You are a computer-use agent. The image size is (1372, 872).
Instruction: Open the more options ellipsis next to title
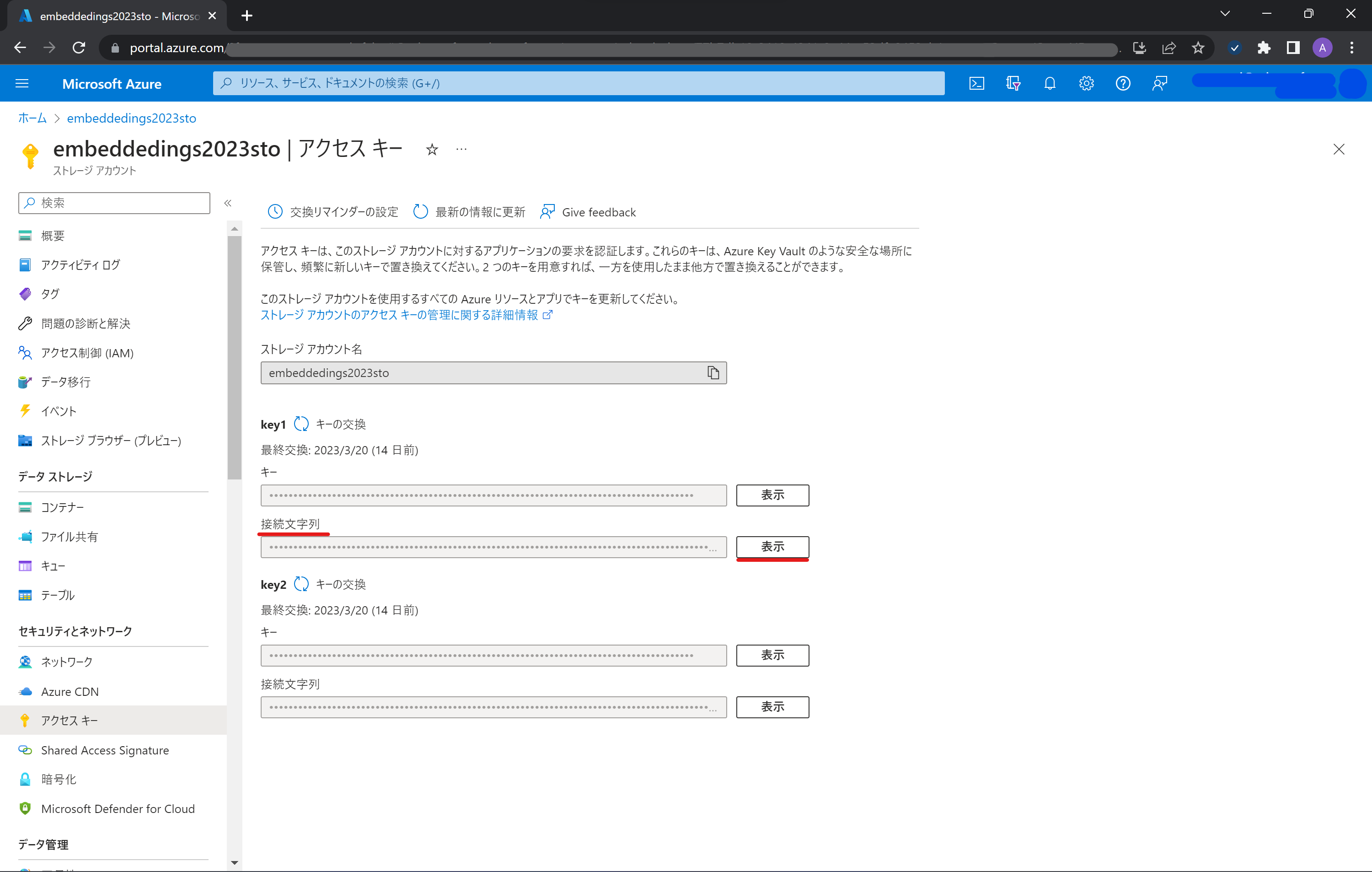click(x=461, y=149)
